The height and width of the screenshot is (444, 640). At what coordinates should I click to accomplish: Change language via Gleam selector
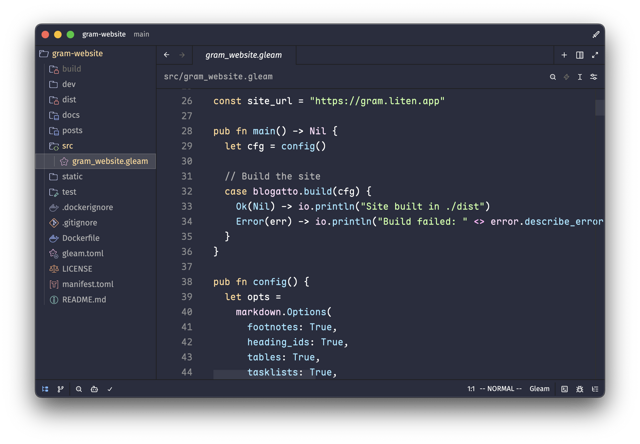(x=539, y=389)
